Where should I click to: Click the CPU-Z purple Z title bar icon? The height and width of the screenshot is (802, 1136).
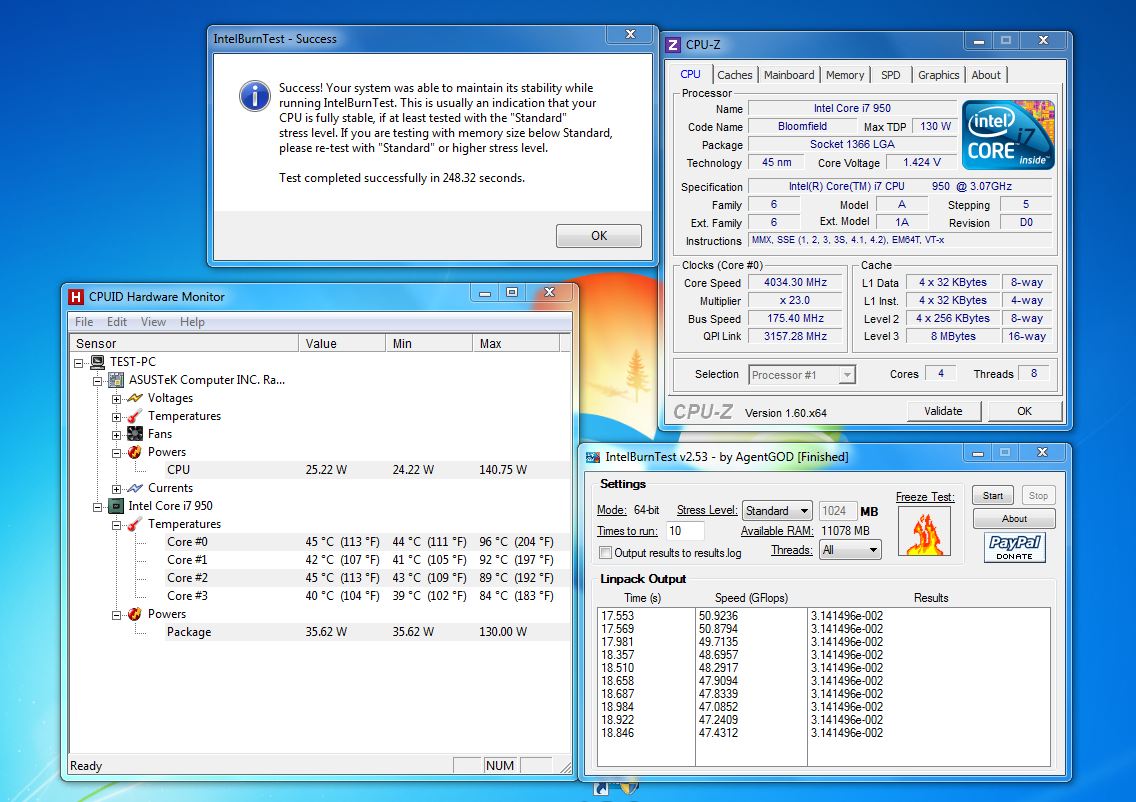coord(673,45)
